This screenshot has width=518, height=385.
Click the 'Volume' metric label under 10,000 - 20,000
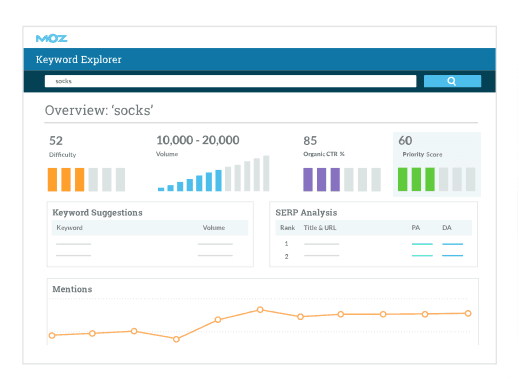coord(167,154)
